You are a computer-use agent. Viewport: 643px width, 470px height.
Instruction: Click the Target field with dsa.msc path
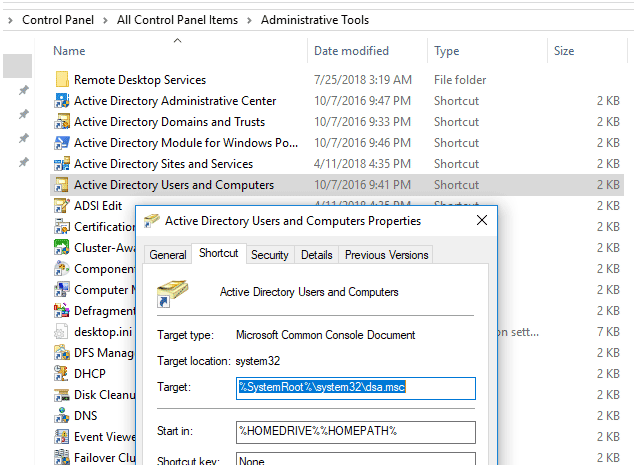click(x=356, y=388)
